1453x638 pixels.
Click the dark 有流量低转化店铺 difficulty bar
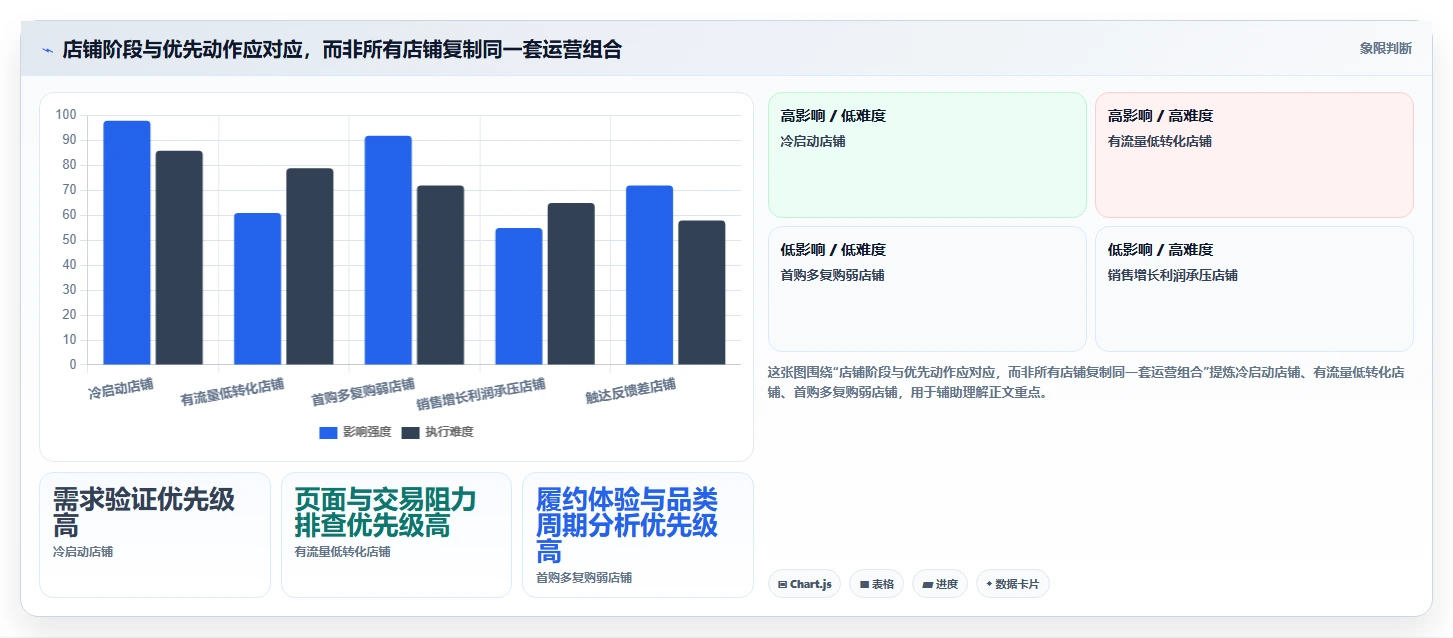[x=310, y=267]
